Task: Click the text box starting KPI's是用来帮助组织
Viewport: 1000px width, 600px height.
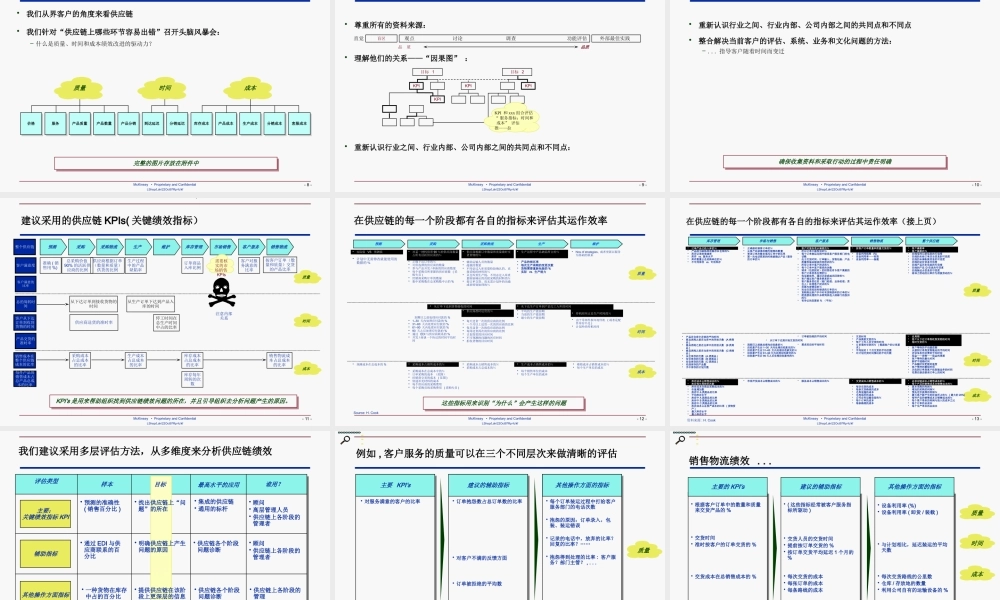Action: [173, 401]
